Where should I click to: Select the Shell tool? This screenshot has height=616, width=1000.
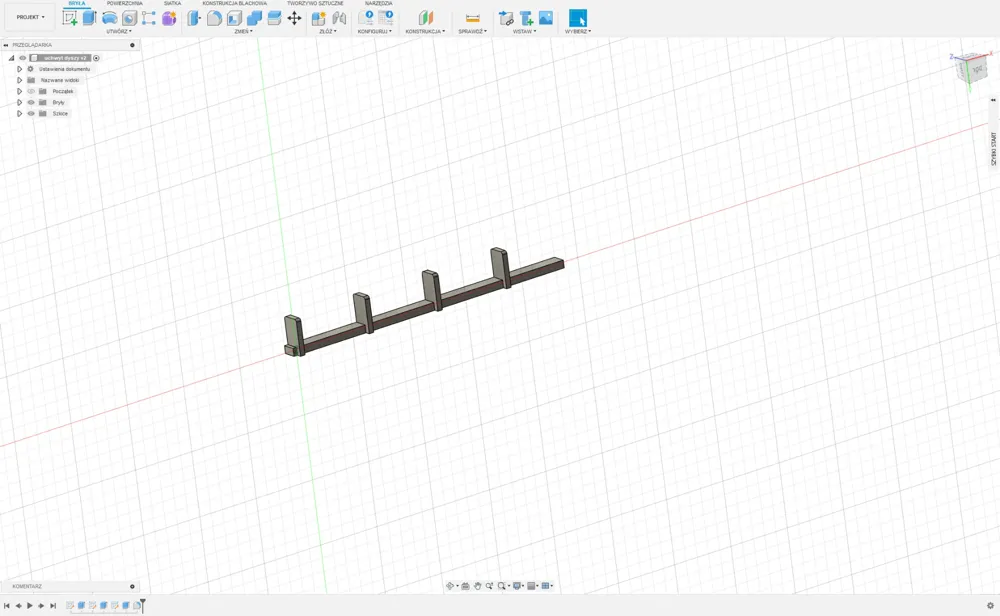coord(234,18)
